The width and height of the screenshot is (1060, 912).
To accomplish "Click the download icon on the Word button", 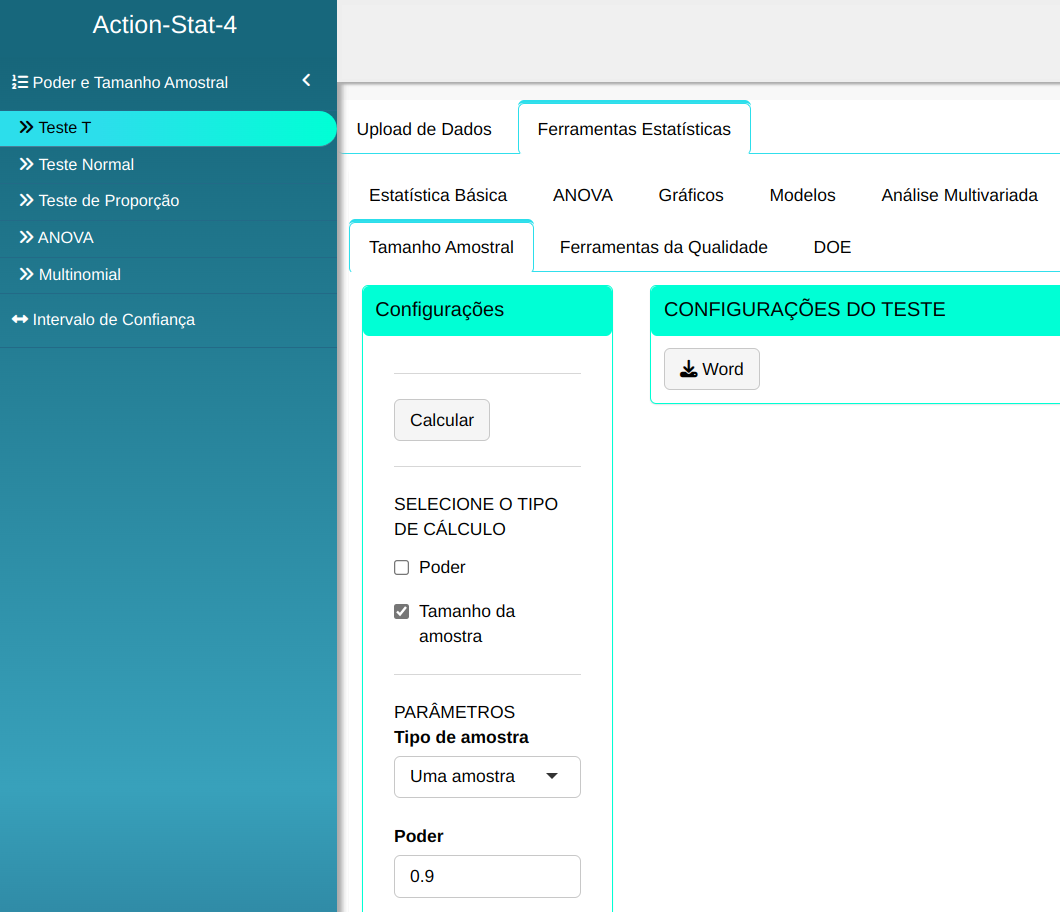I will [x=688, y=369].
